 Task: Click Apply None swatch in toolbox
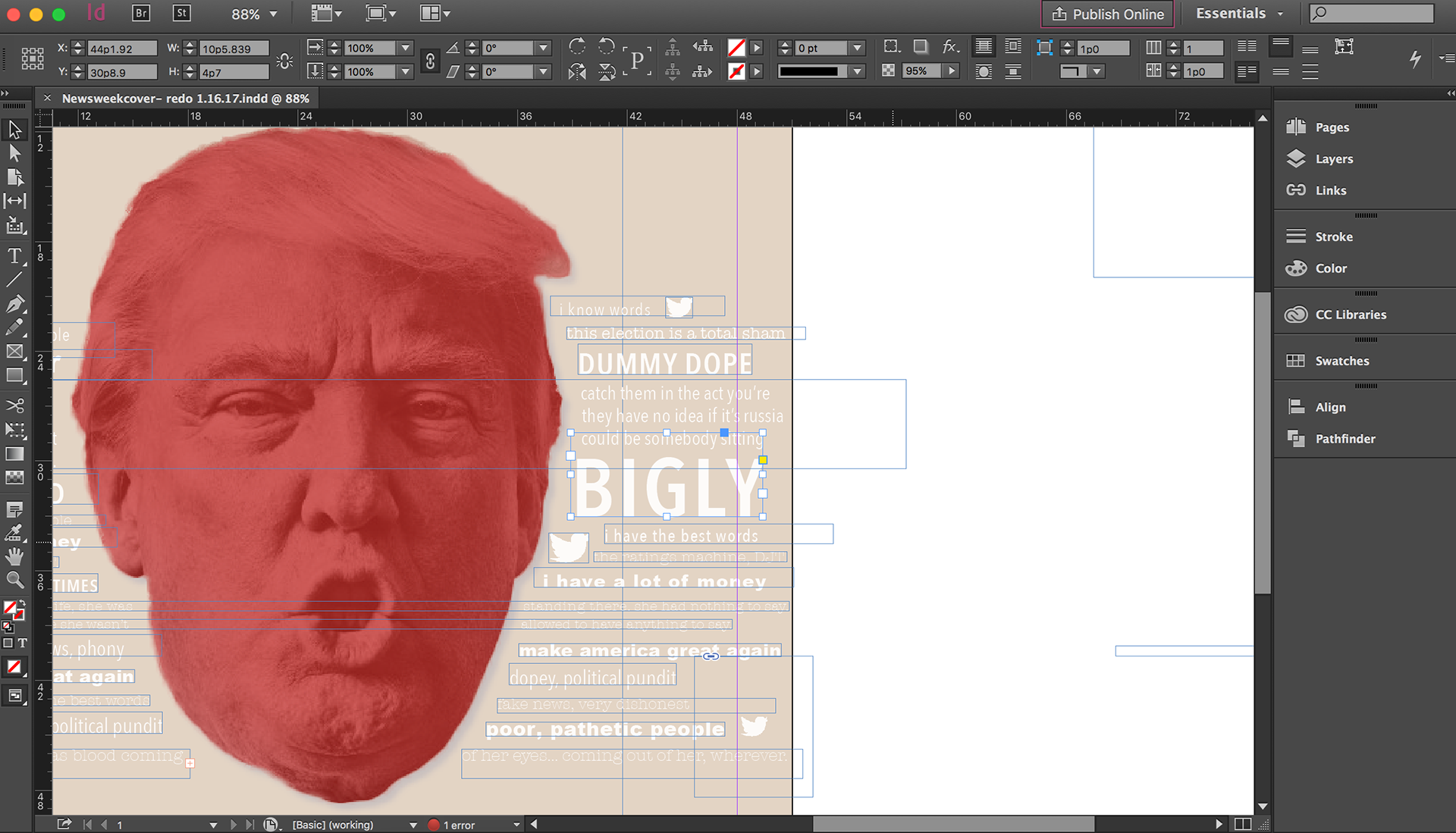pos(14,668)
